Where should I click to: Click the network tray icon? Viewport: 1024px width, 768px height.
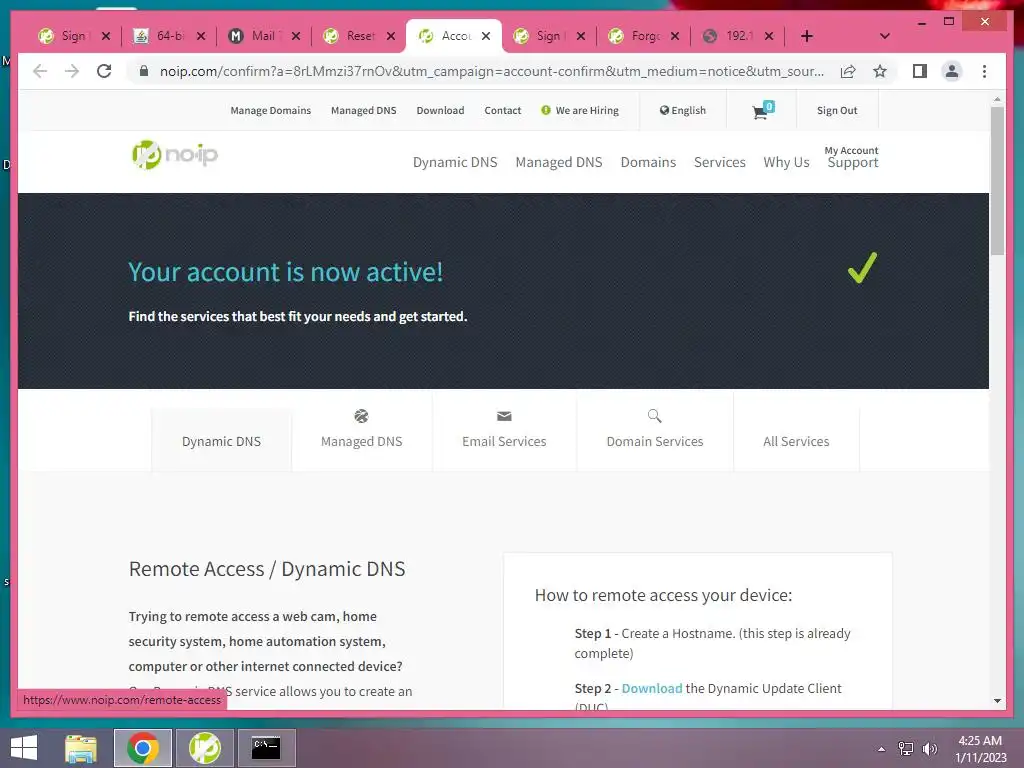point(906,749)
